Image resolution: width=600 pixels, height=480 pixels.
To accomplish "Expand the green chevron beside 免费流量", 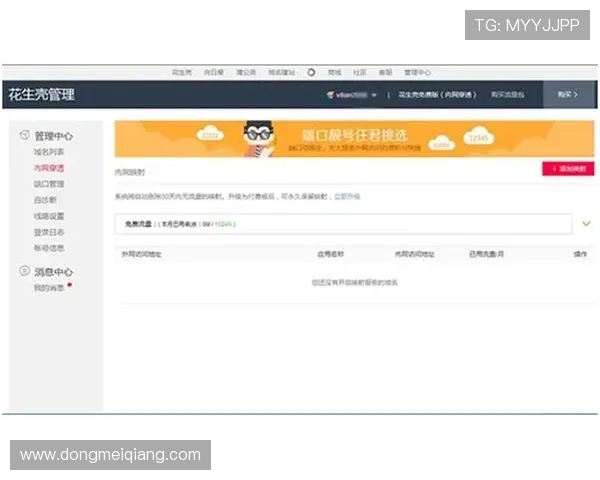I will click(x=586, y=224).
